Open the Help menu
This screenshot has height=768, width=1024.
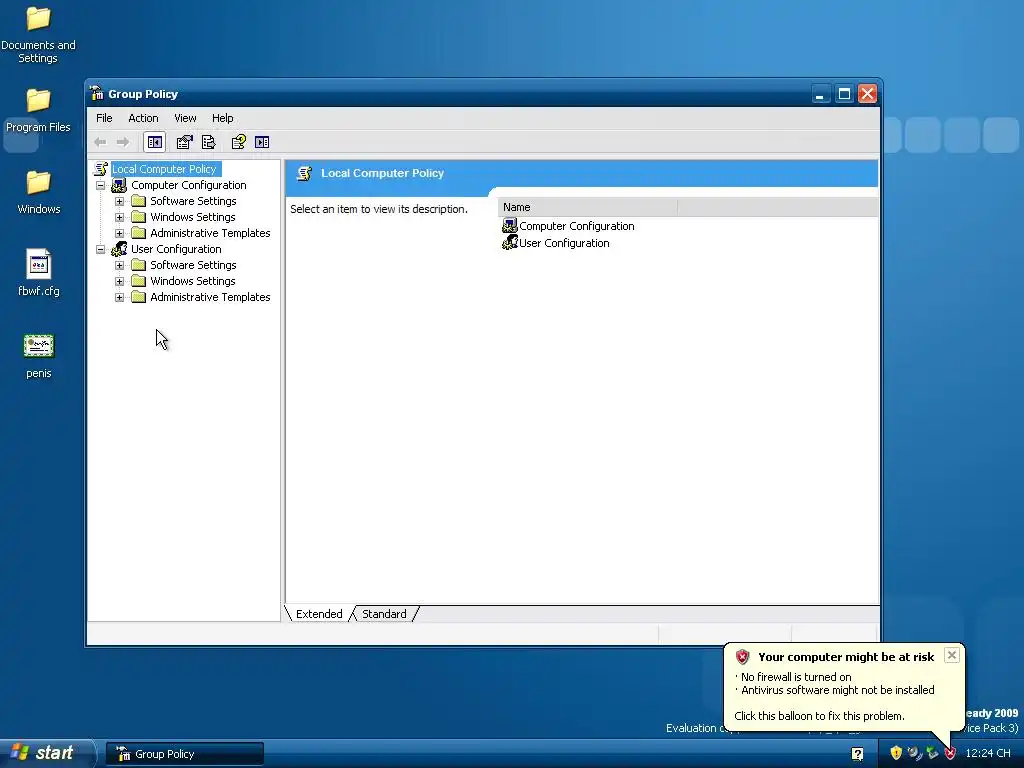tap(223, 118)
